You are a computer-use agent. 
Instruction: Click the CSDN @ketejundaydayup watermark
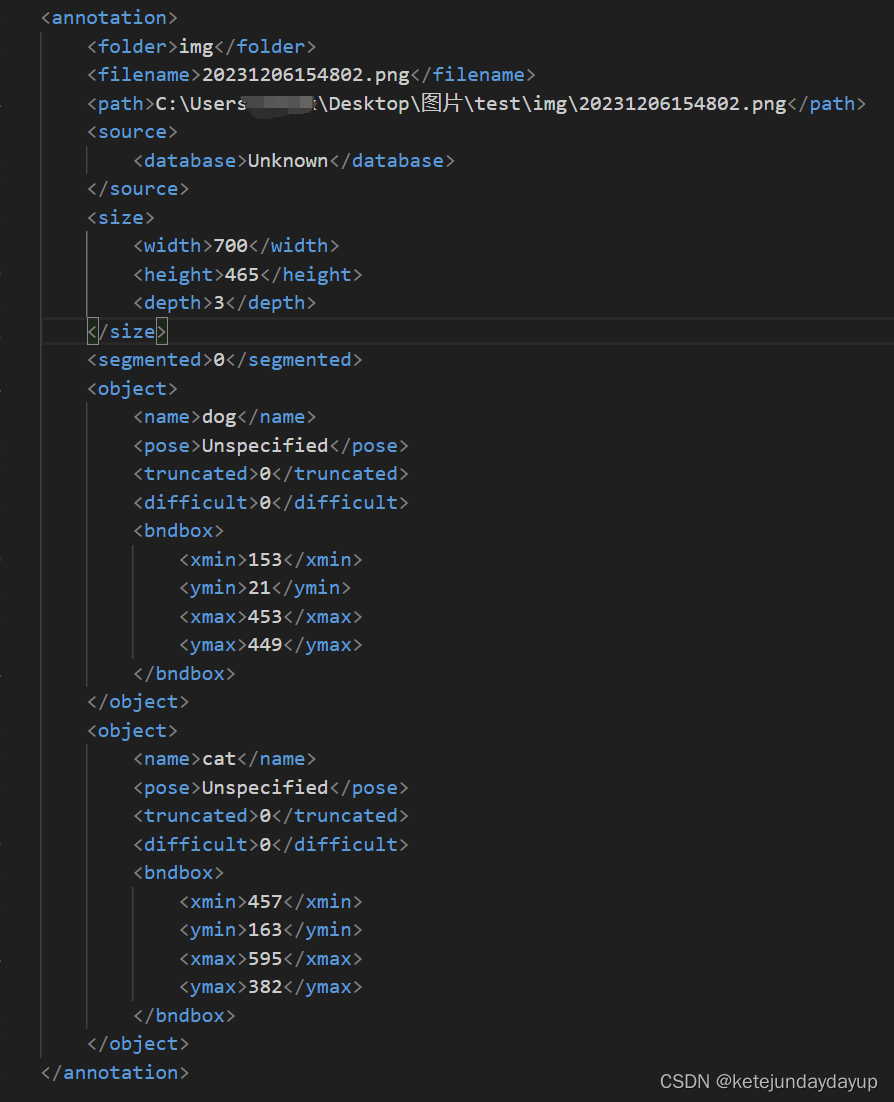pos(768,1082)
